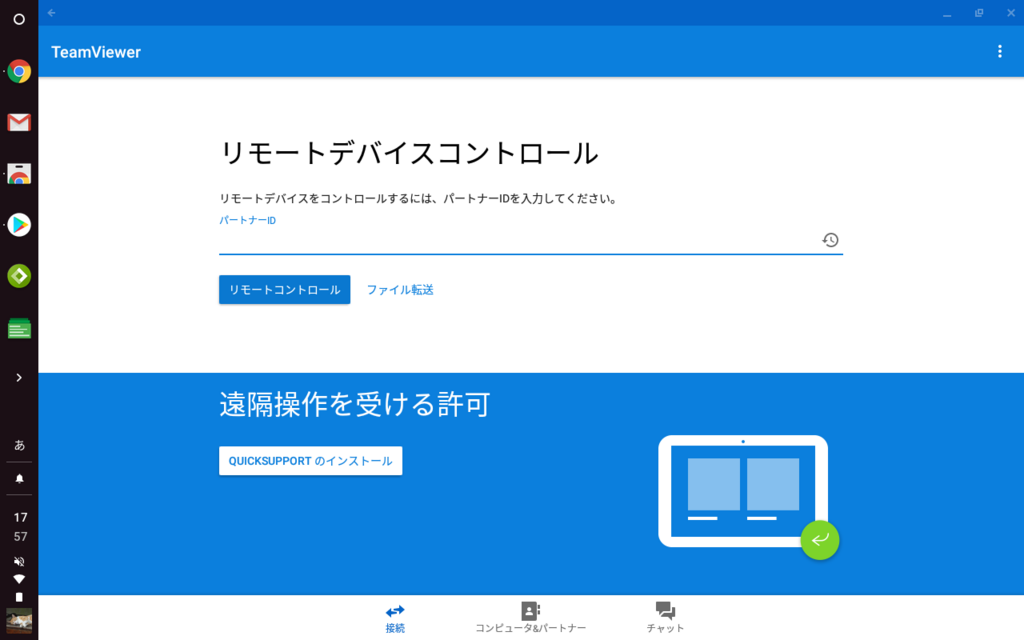Screen dimensions: 1024x640
Task: Click QUICKSUPPORT のインストール button
Action: click(x=310, y=460)
